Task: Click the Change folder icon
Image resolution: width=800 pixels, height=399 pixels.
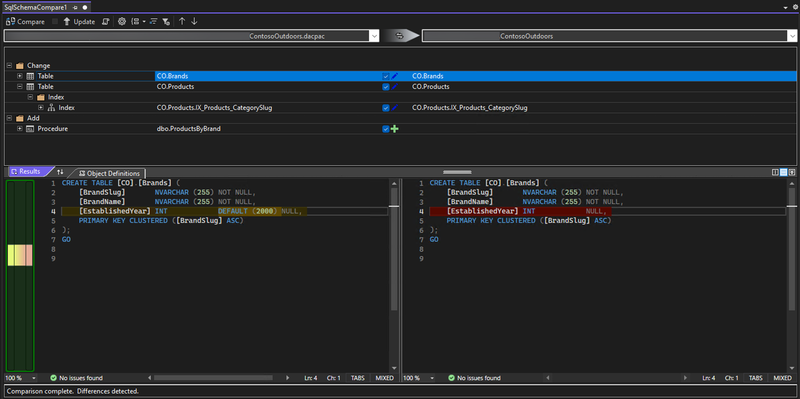Action: click(x=20, y=66)
